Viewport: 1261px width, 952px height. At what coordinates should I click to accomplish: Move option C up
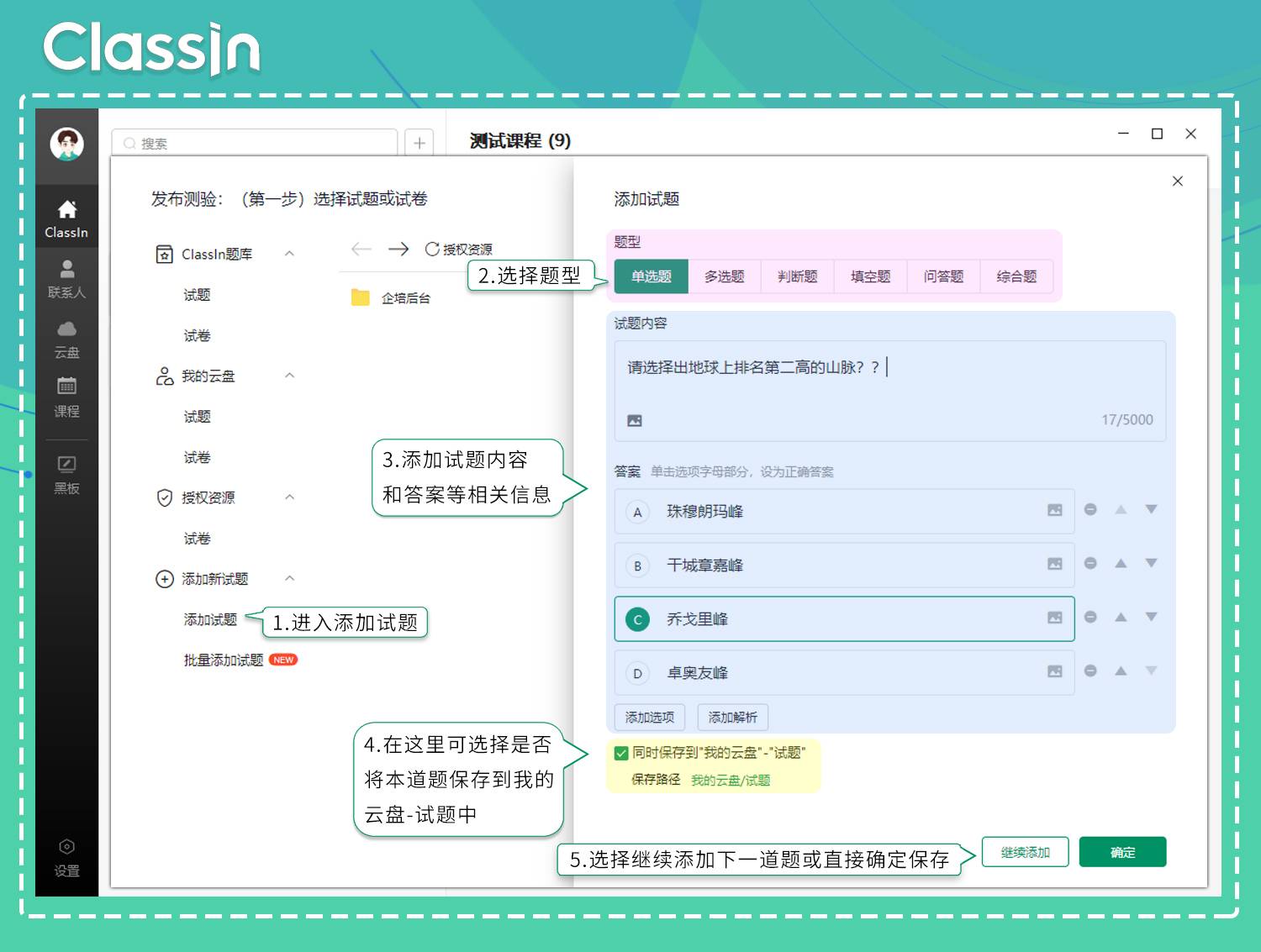(1121, 617)
